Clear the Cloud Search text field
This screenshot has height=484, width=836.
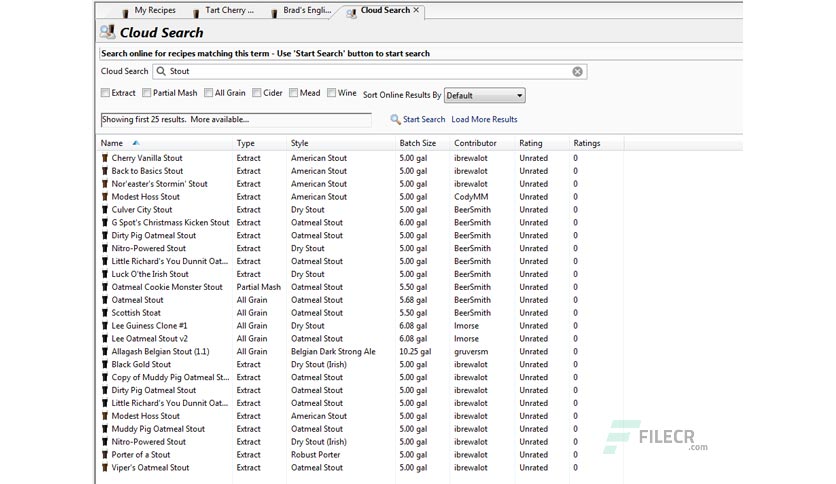click(x=577, y=71)
